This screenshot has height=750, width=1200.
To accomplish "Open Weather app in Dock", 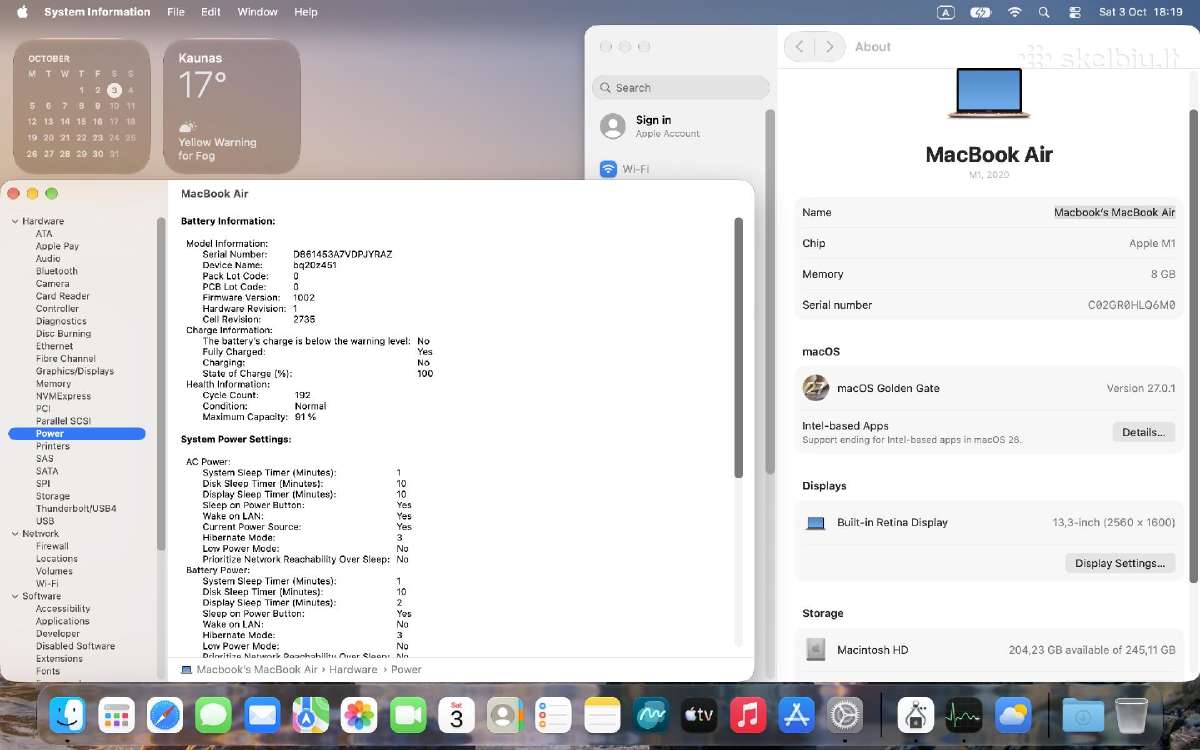I will tap(1014, 715).
